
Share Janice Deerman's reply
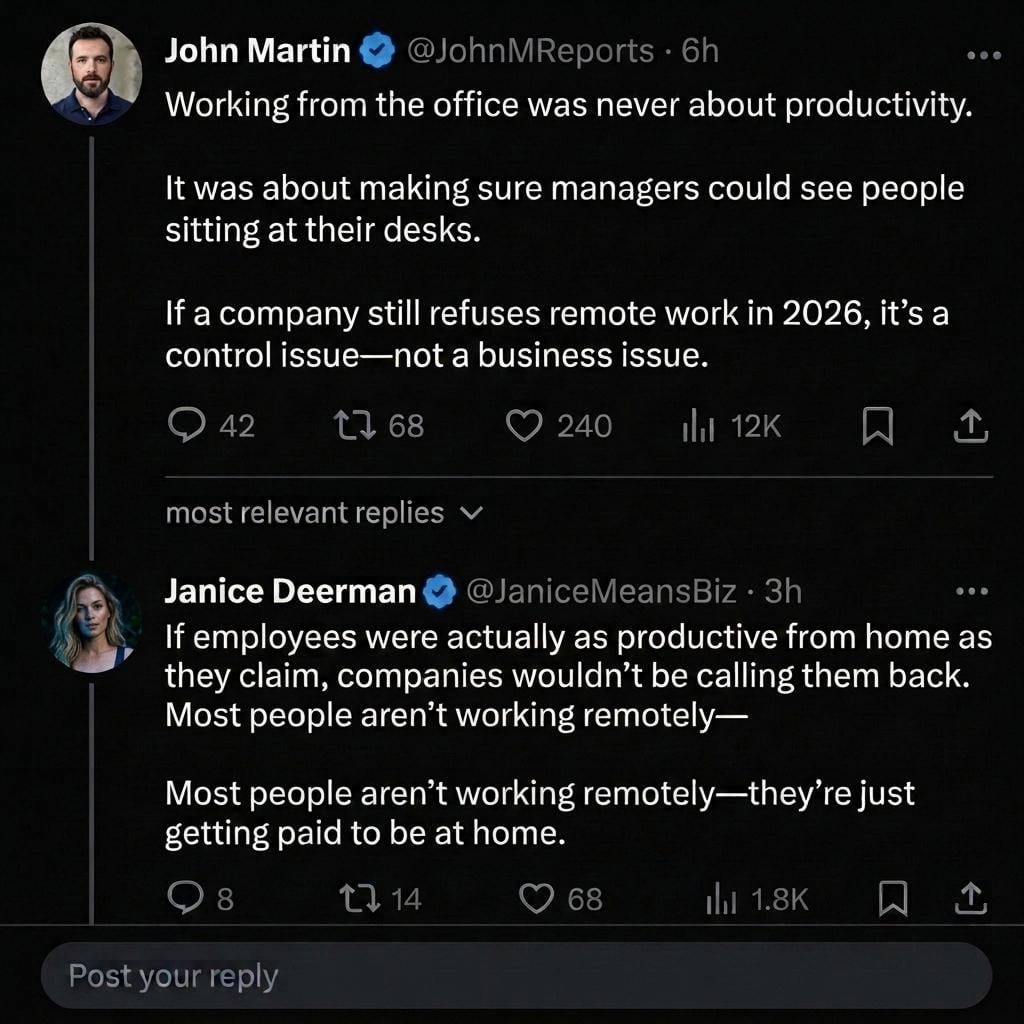971,898
